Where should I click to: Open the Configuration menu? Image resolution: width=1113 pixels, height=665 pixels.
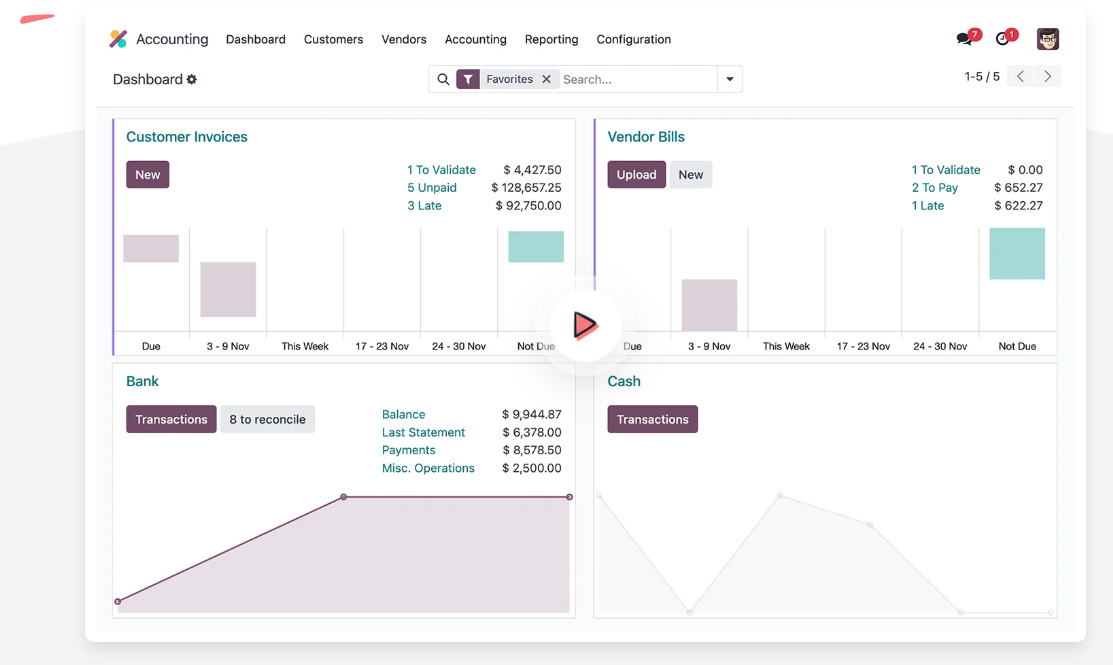pos(634,40)
